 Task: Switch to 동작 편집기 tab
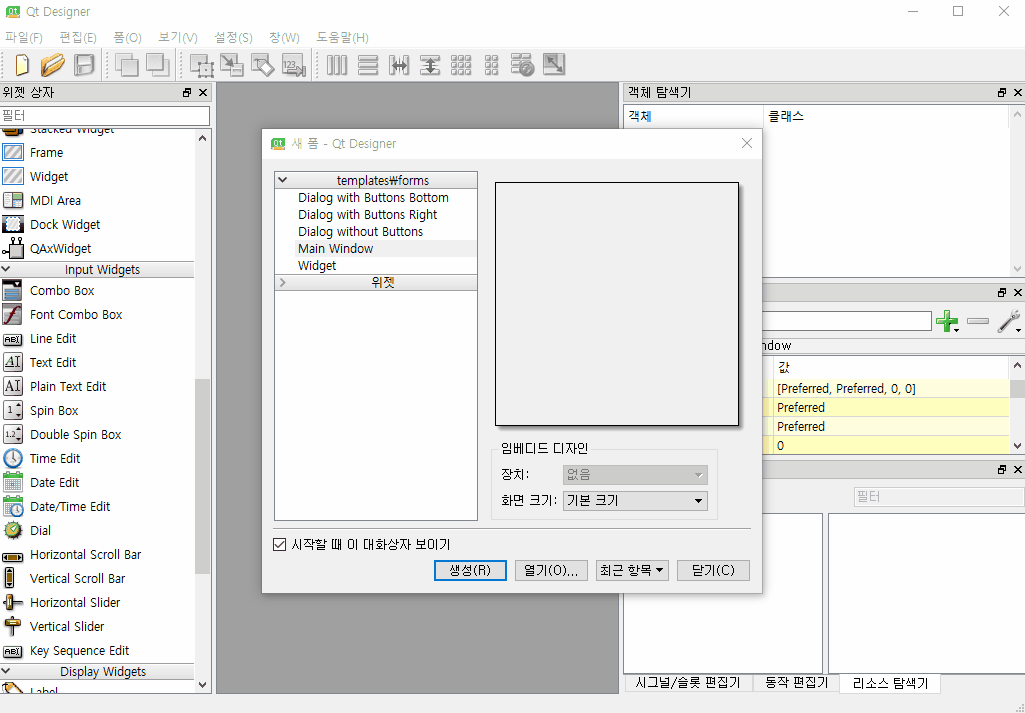coord(796,683)
